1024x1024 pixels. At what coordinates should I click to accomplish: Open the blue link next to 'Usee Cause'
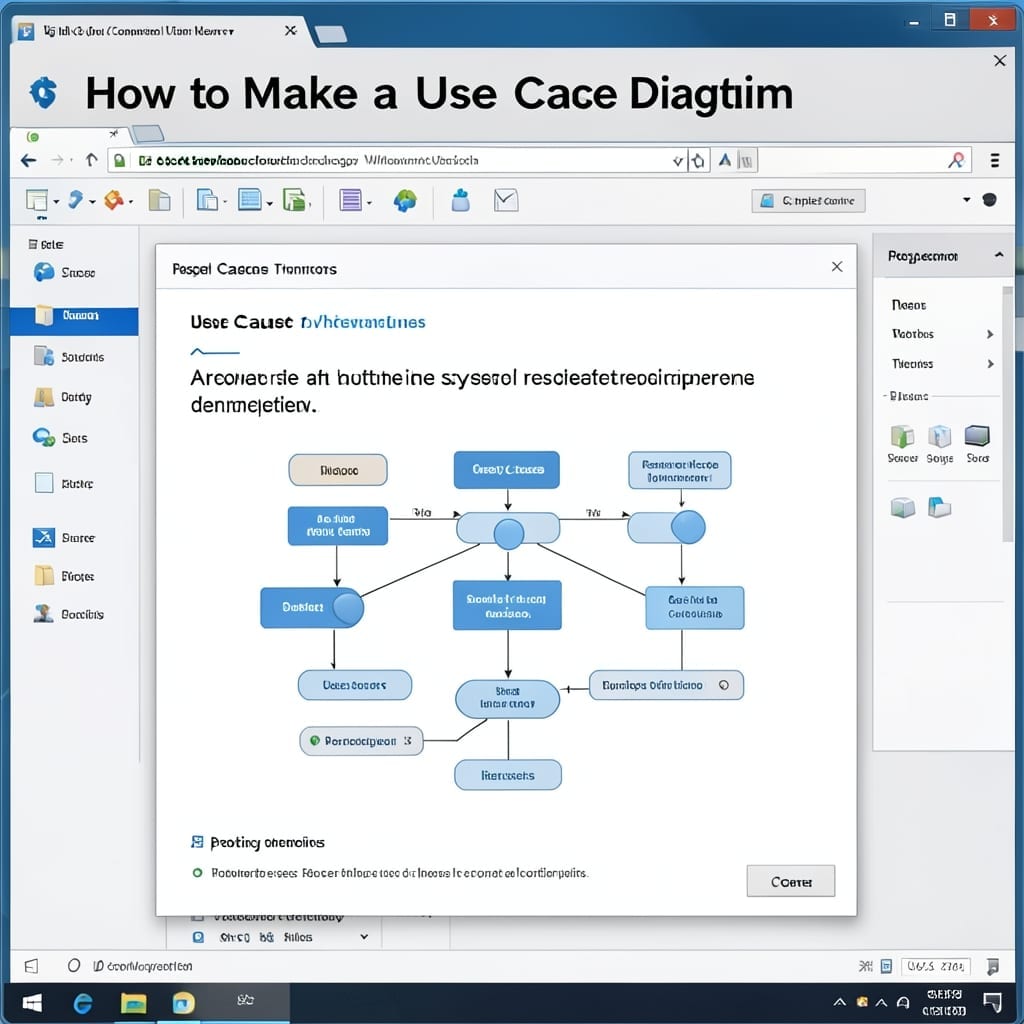[363, 322]
